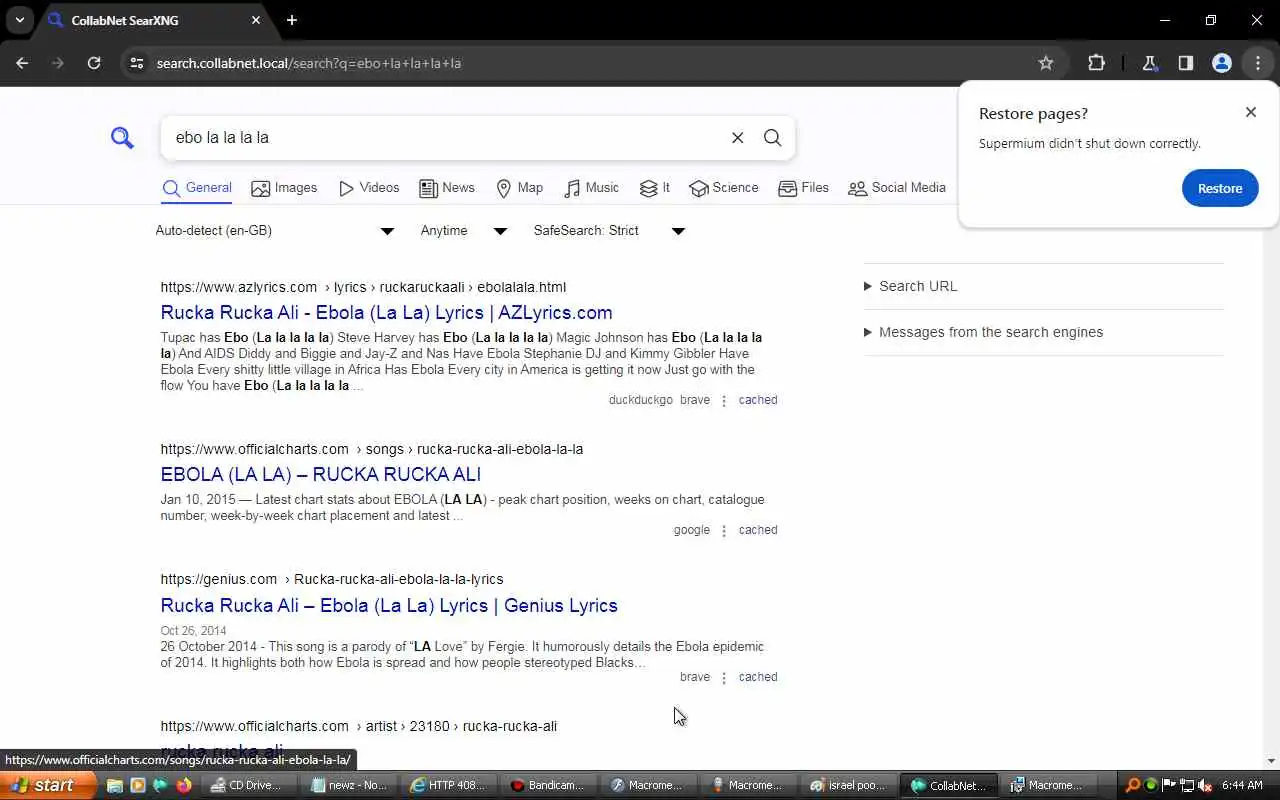
Task: Switch to the Videos category
Action: (369, 188)
